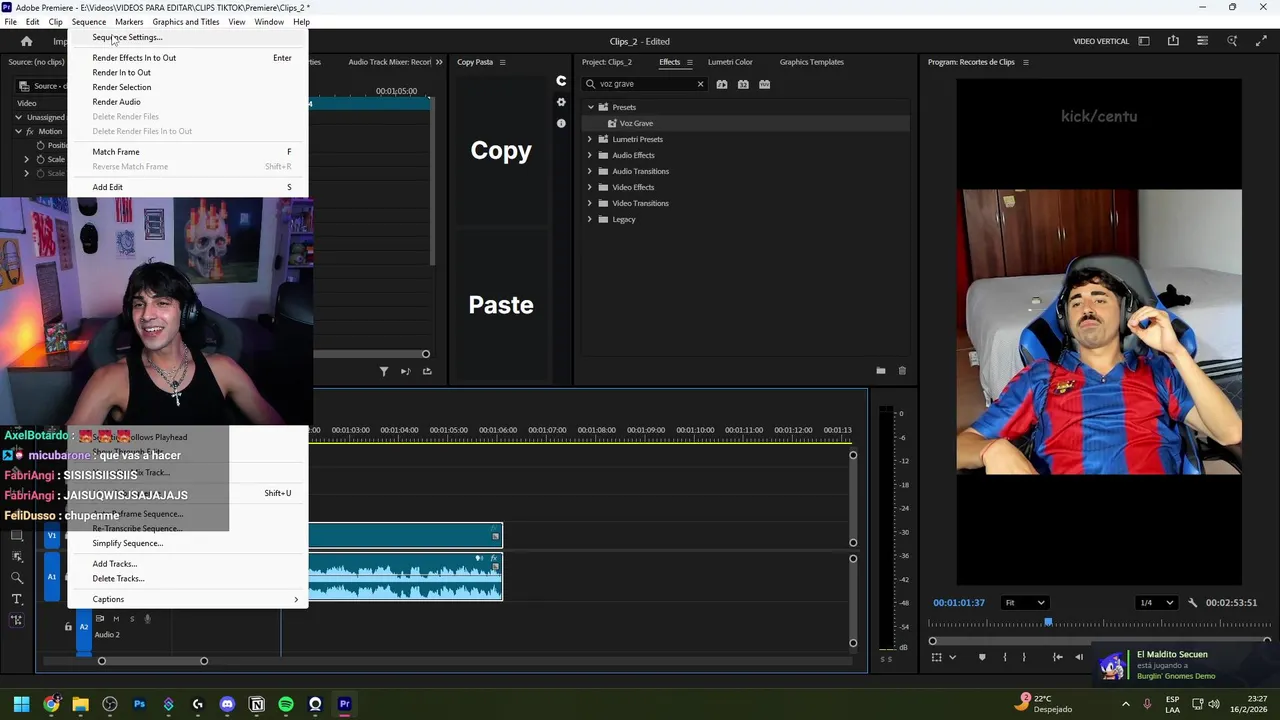
Task: Toggle full screen video output icon
Action: [1261, 41]
